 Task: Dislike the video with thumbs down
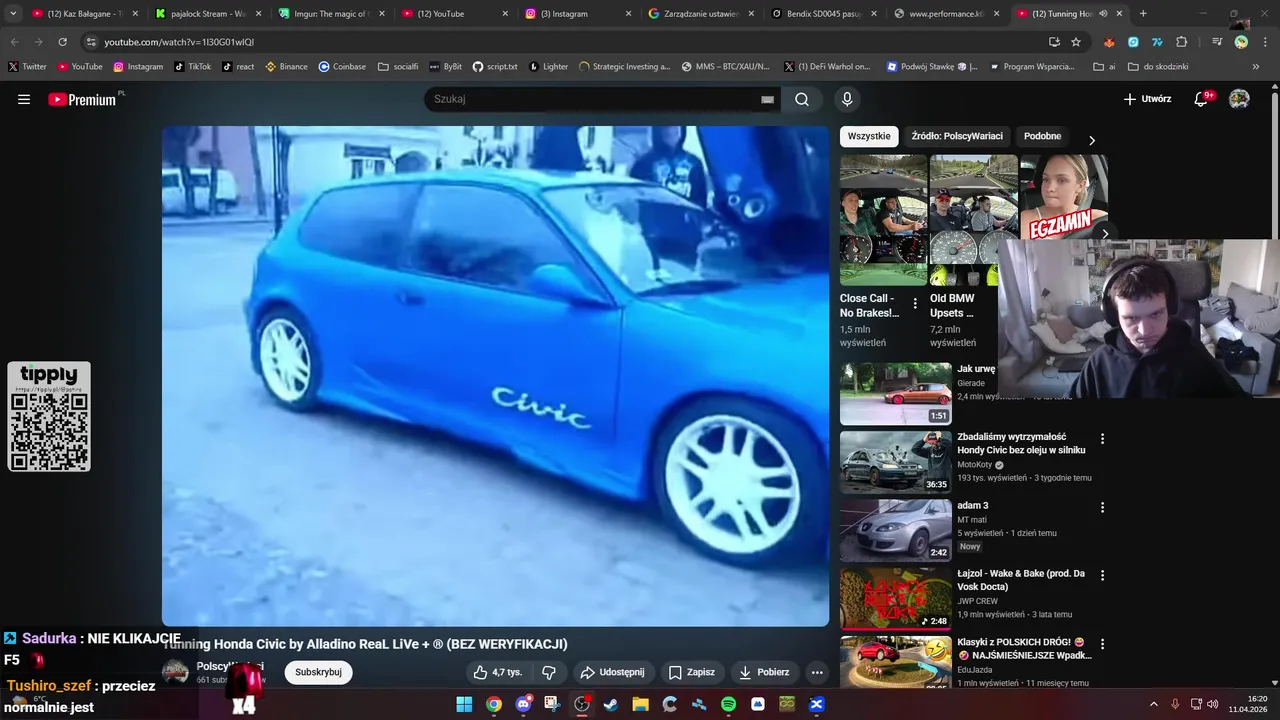549,672
